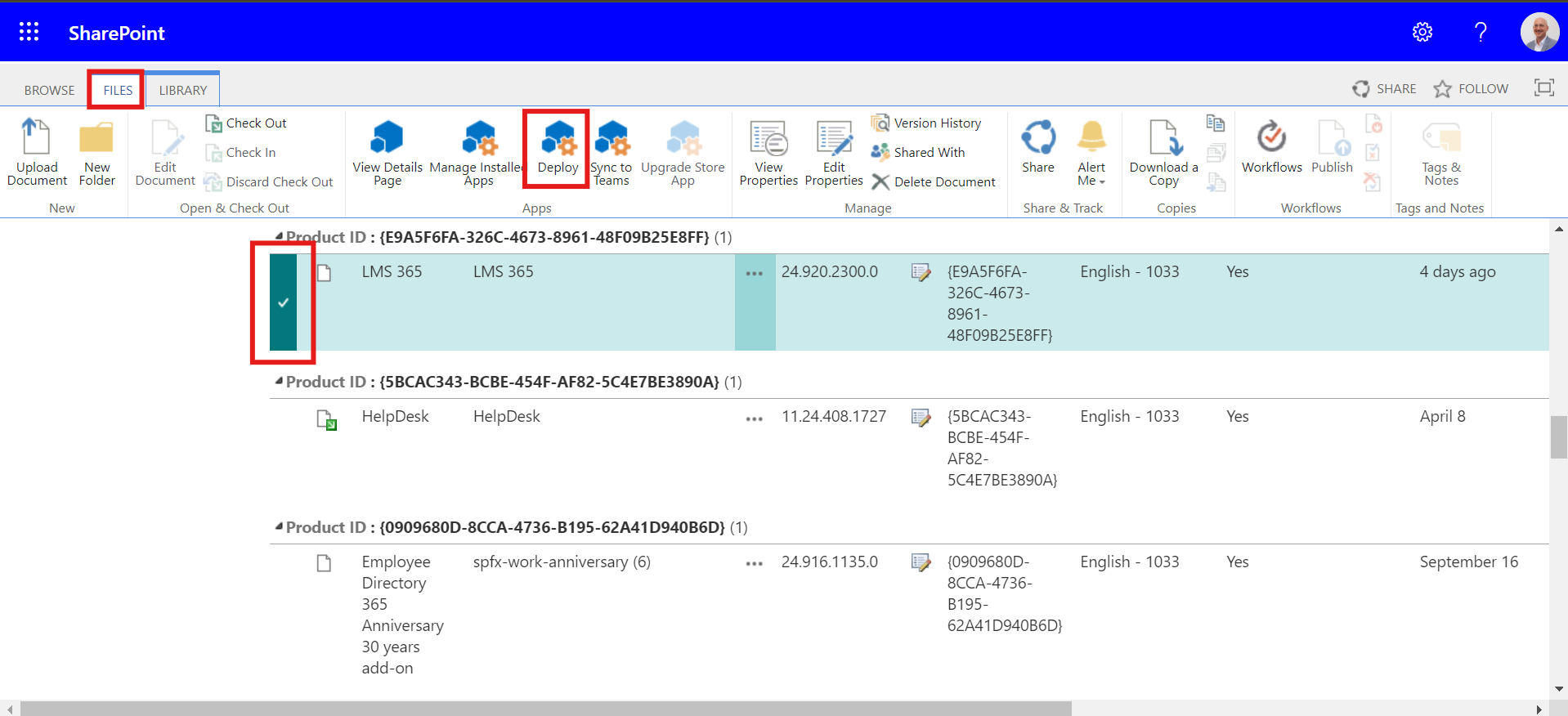Viewport: 1568px width, 716px height.
Task: Open the LMS 365 title link
Action: pyautogui.click(x=392, y=271)
